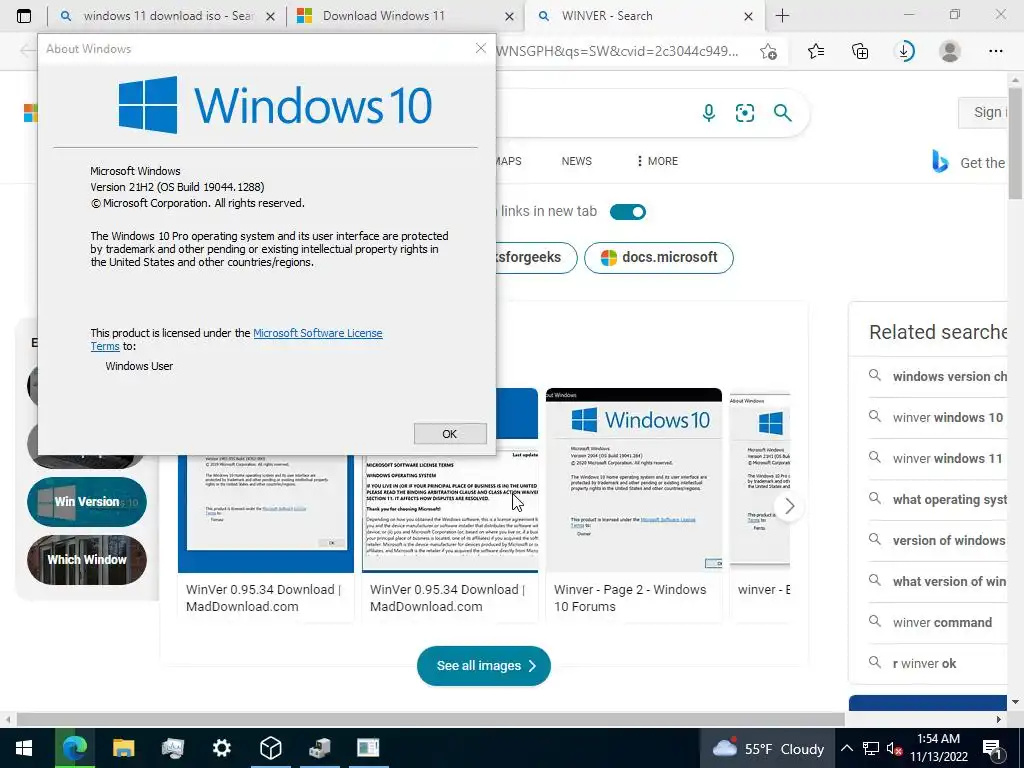Click the horizontal page scrollbar
The height and width of the screenshot is (768, 1024).
pyautogui.click(x=431, y=719)
